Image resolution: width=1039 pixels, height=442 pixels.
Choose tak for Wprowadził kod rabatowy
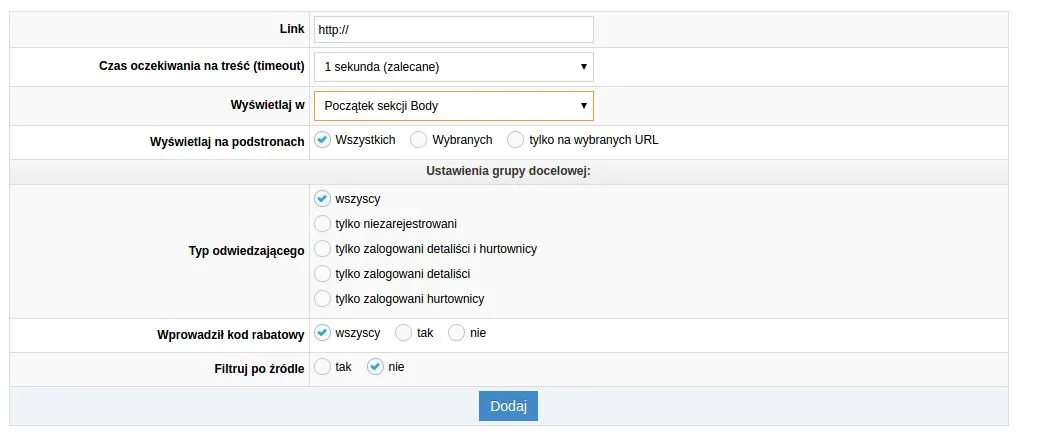(404, 333)
